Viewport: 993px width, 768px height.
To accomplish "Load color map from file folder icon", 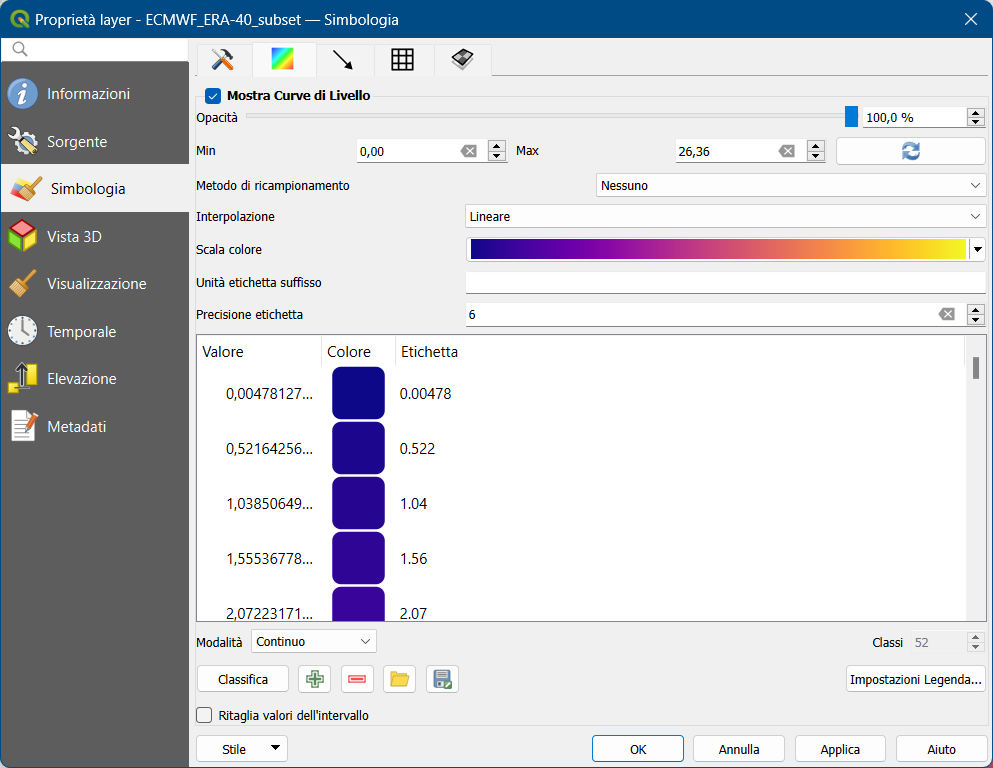I will click(x=400, y=679).
